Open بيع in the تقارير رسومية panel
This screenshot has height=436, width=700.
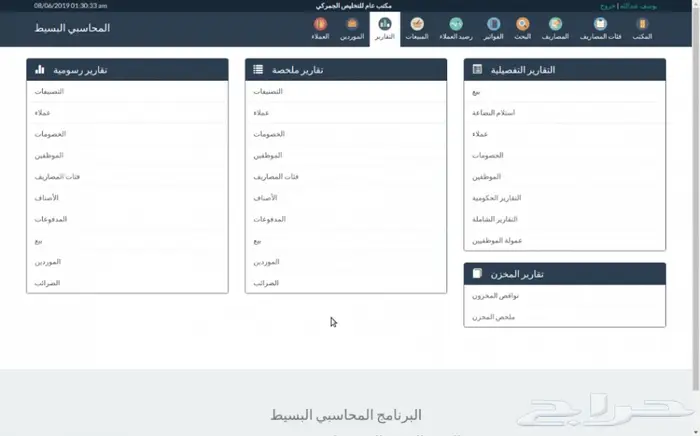click(x=38, y=241)
